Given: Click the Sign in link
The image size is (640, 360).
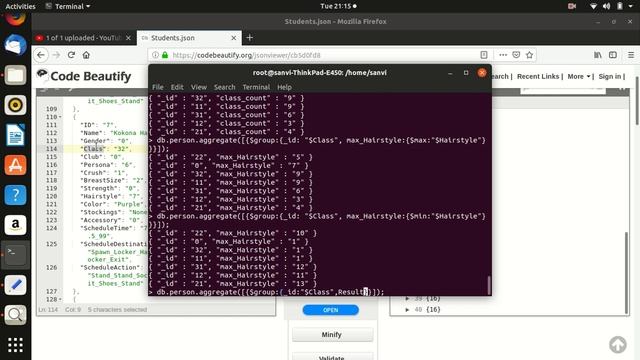Looking at the screenshot, I should (x=610, y=76).
